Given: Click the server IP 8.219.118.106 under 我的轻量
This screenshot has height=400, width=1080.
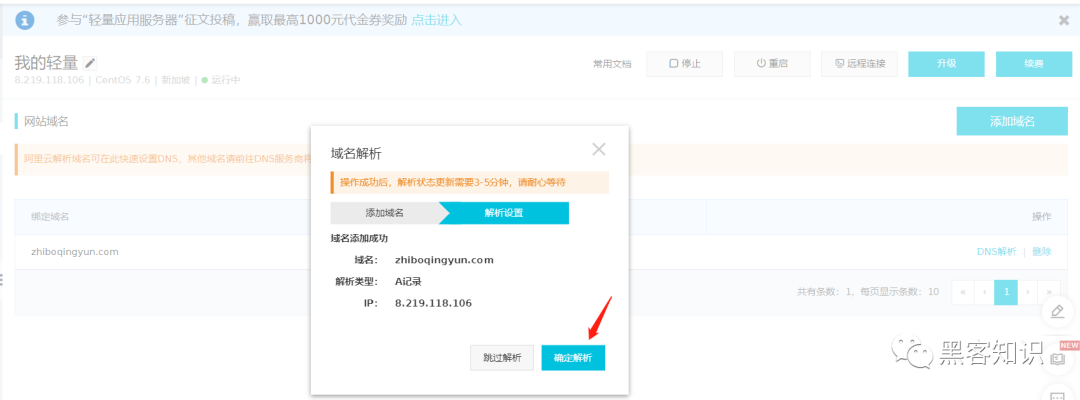Looking at the screenshot, I should pyautogui.click(x=49, y=80).
